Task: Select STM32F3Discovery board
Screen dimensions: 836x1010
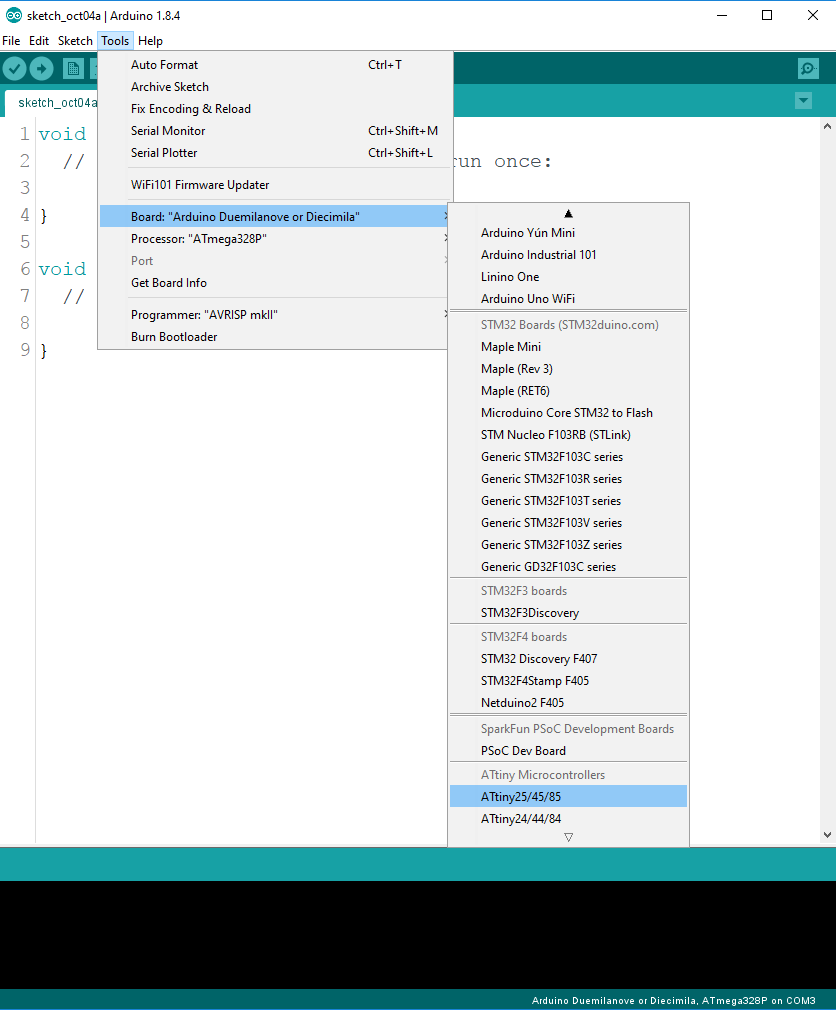Action: point(568,612)
